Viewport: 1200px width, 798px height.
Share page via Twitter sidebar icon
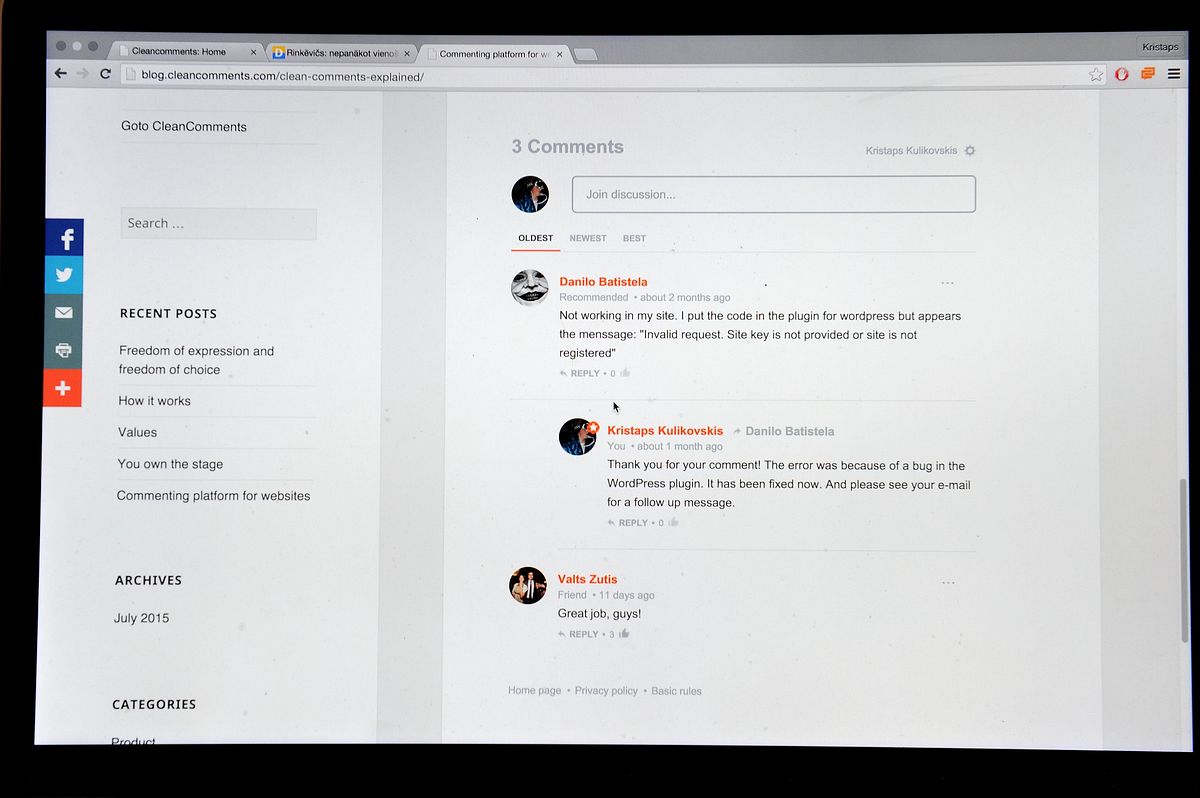pyautogui.click(x=64, y=275)
